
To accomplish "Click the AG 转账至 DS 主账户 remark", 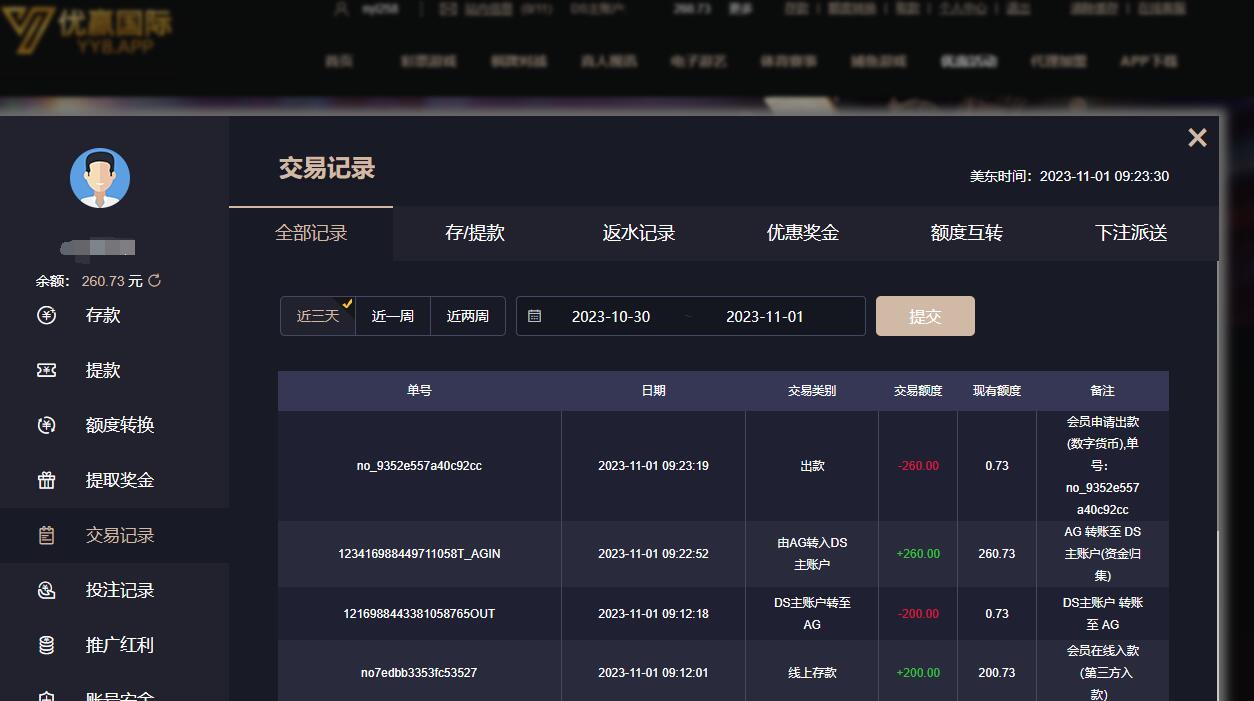I will point(1102,554).
